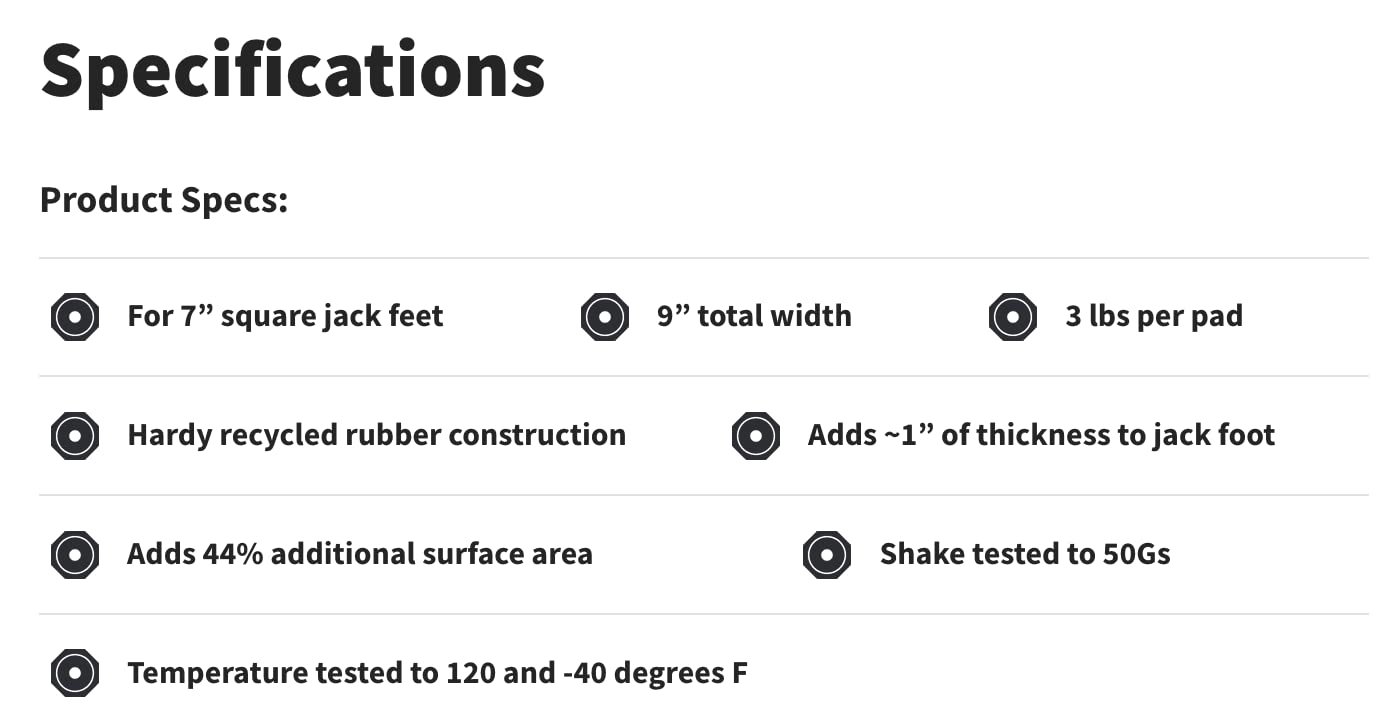
Task: Select the Product Specs: subheading
Action: tap(164, 200)
